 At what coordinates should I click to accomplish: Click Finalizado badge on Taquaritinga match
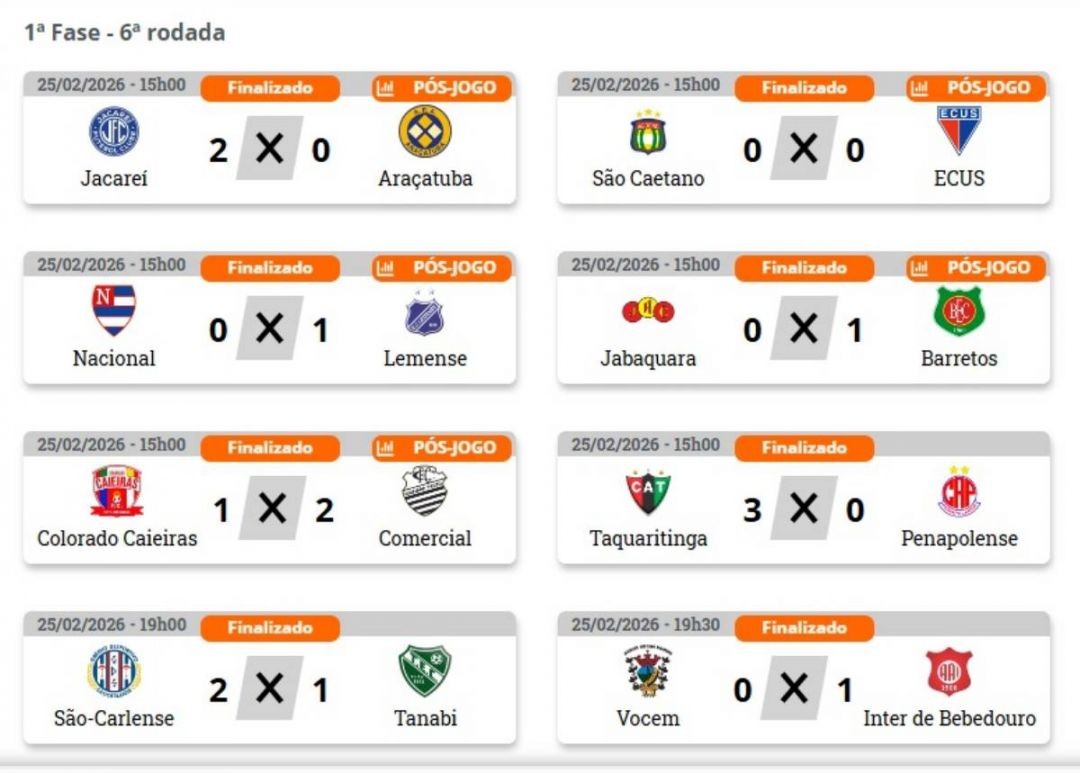coord(804,448)
